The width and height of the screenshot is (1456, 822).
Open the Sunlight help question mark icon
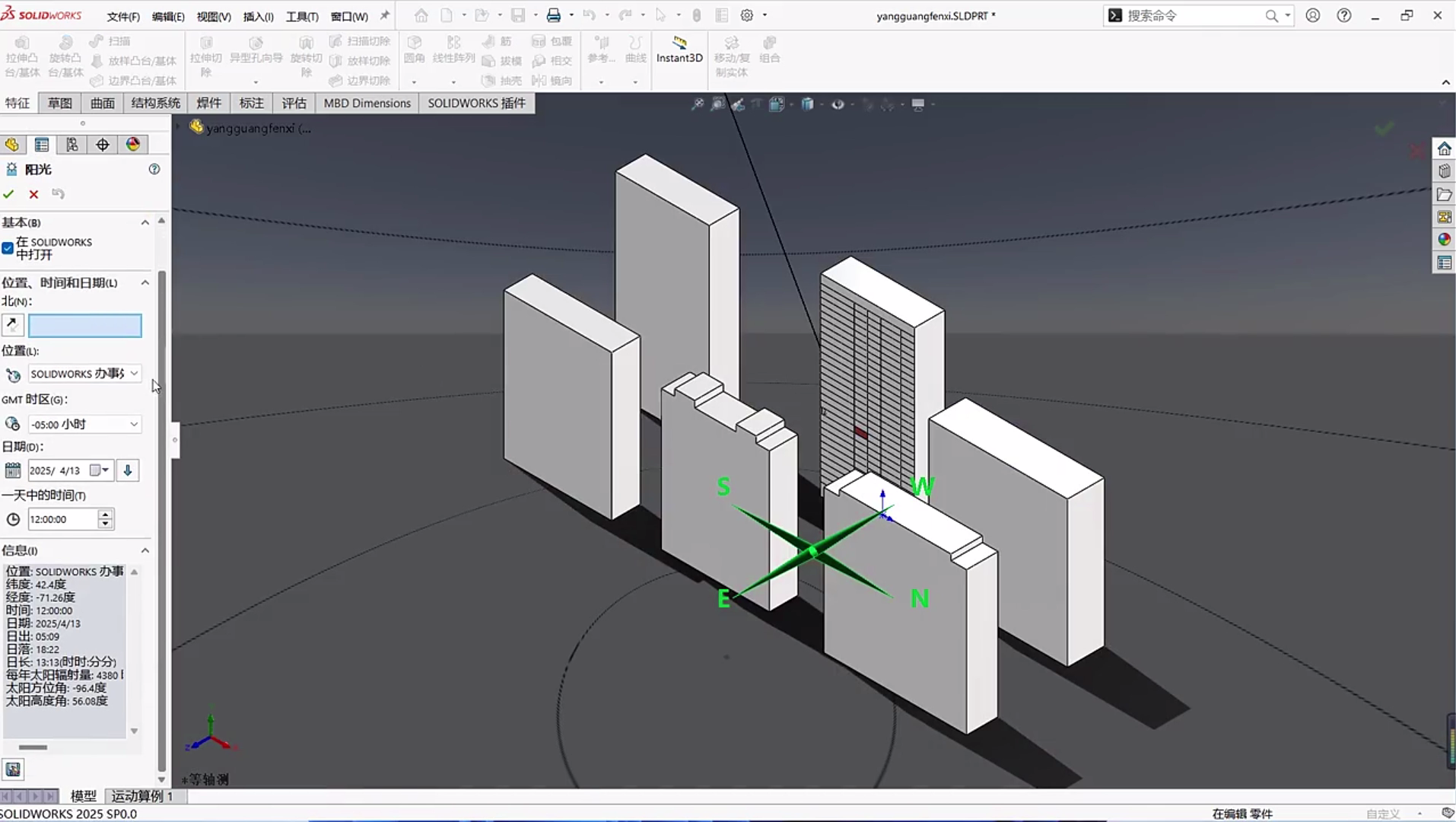coord(154,169)
